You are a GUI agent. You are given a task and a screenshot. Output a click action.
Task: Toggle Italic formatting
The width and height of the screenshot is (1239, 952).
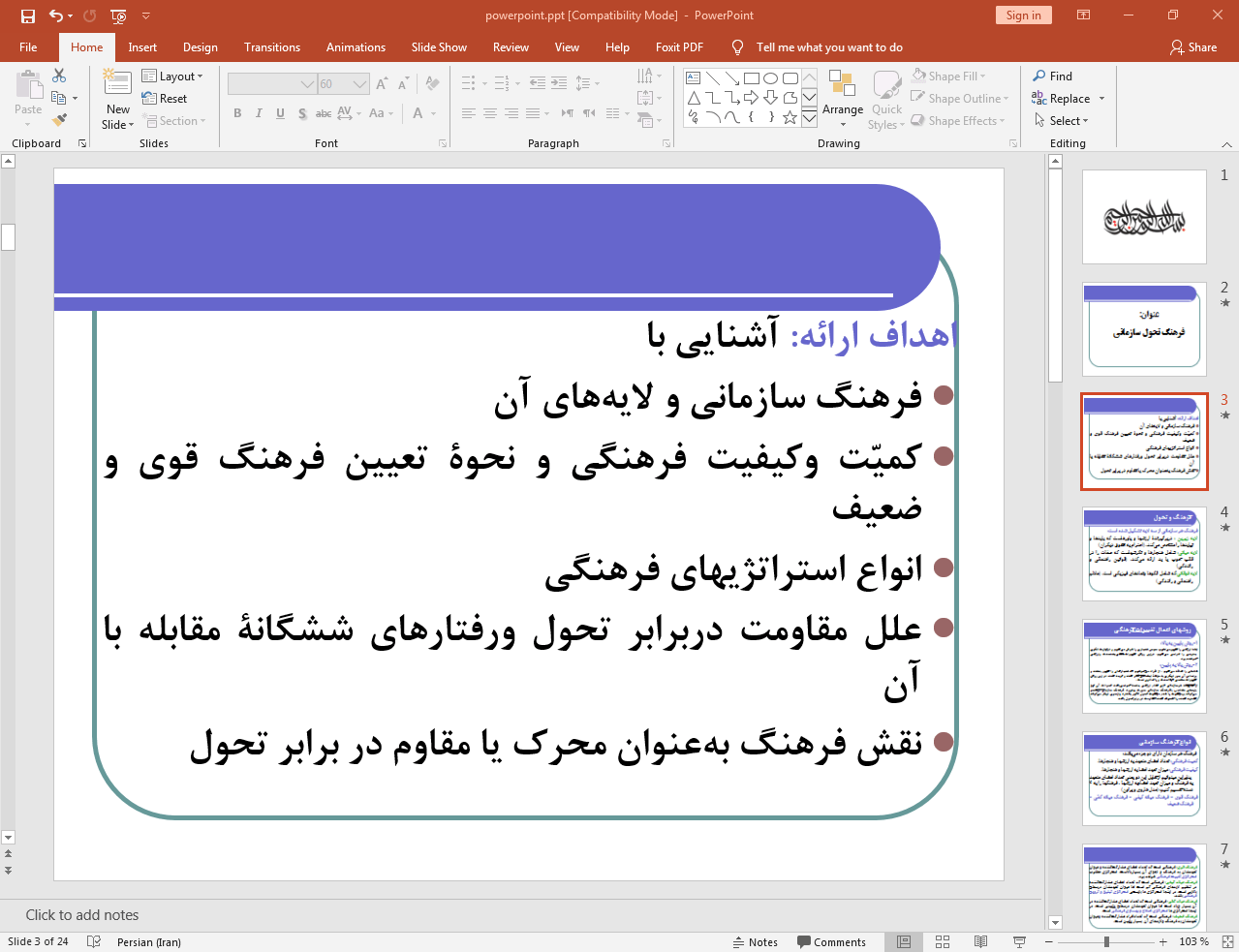pos(259,113)
